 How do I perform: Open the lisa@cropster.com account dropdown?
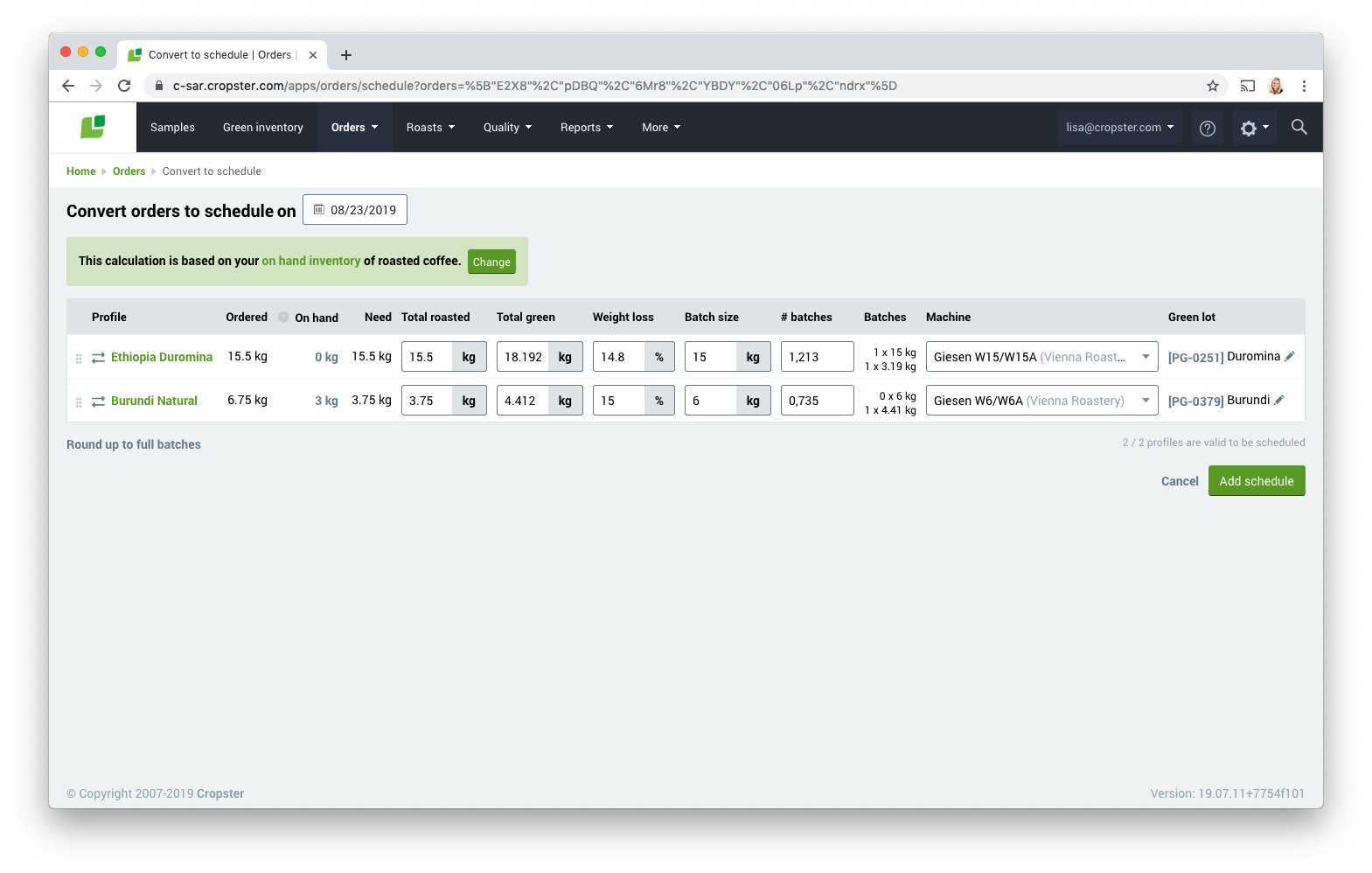point(1120,127)
